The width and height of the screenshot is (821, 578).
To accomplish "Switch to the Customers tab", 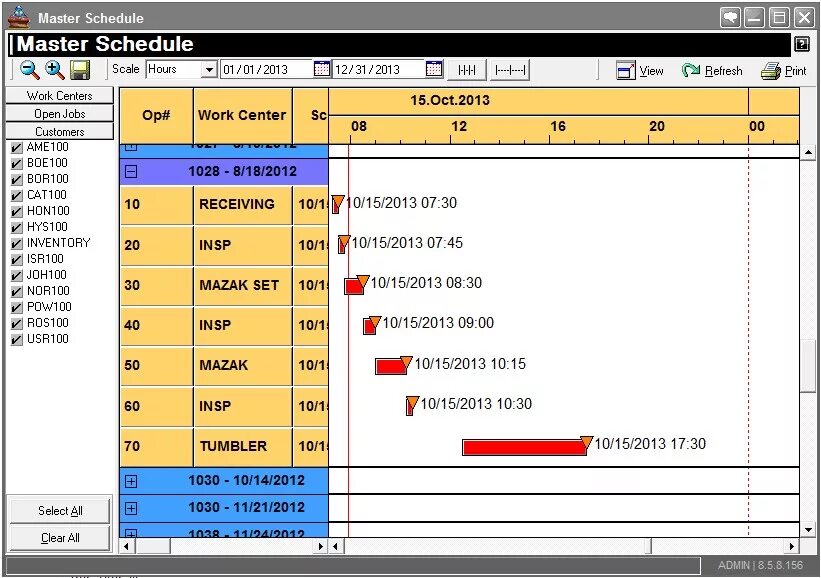I will coord(60,131).
